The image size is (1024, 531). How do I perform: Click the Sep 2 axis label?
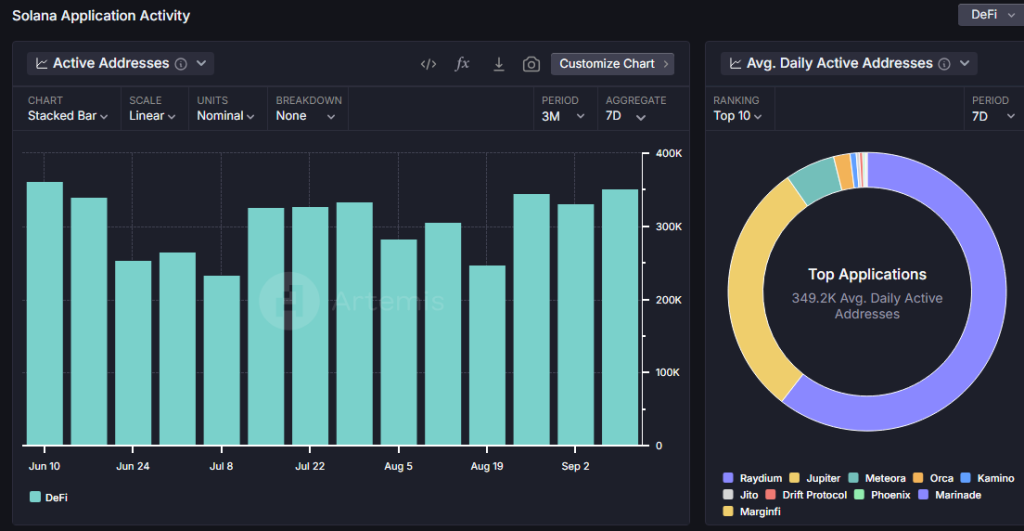pyautogui.click(x=575, y=466)
